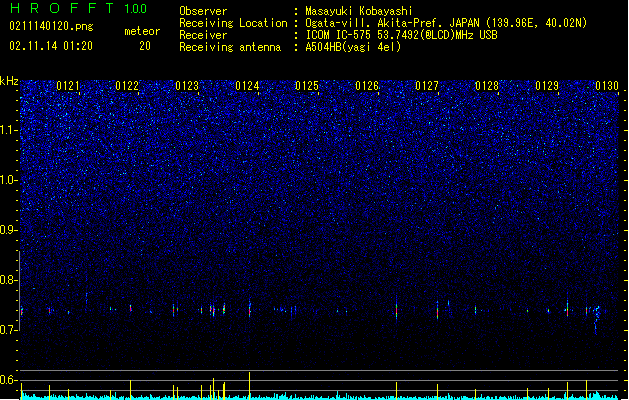Click the strong echo between 0126 and 0127
Viewport: 629px width, 400px height.
[x=396, y=309]
